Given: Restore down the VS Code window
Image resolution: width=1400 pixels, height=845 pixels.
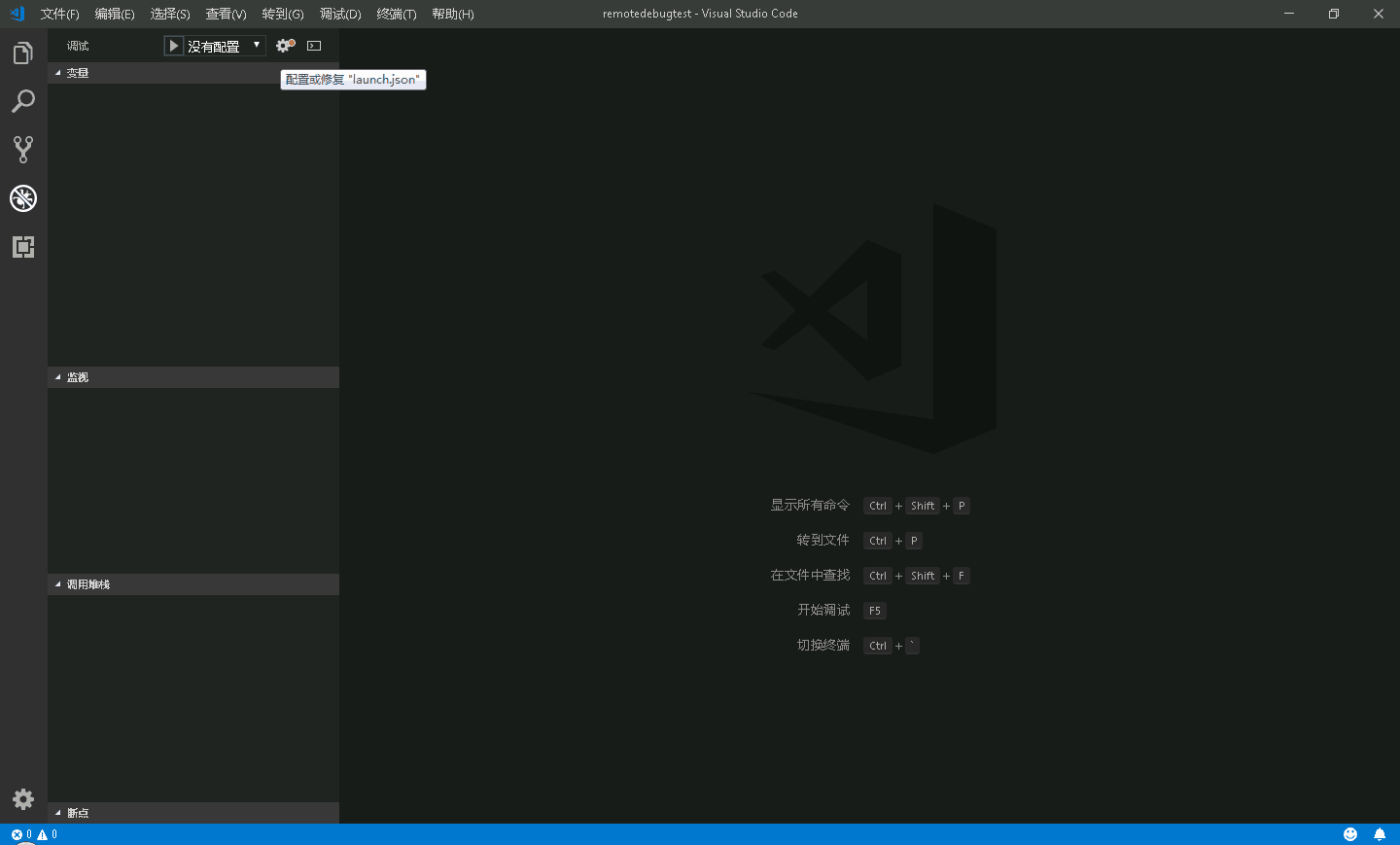Looking at the screenshot, I should [1334, 14].
